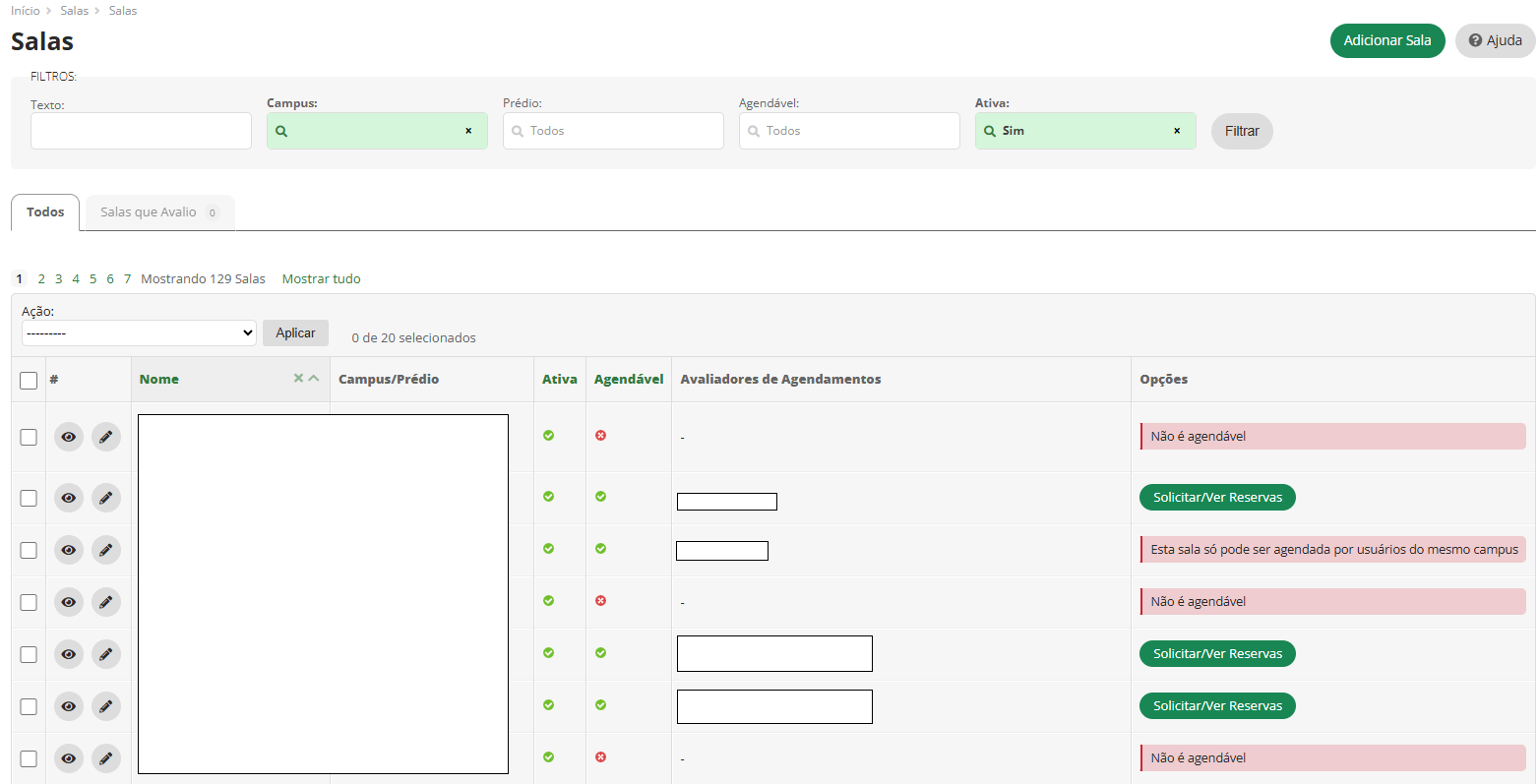Open the seventh row's pencil edit icon

pyautogui.click(x=106, y=758)
